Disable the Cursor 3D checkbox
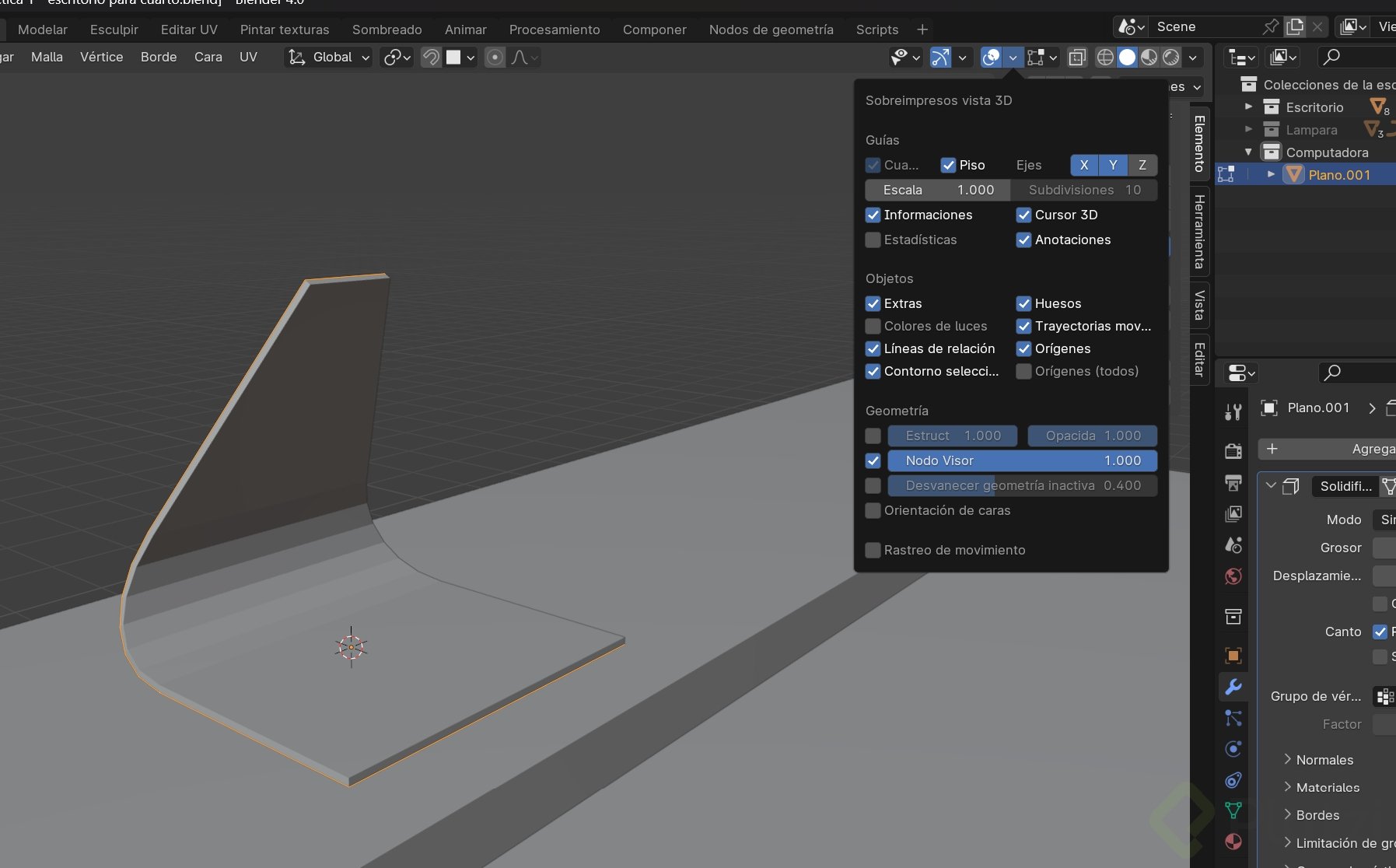 click(1023, 215)
